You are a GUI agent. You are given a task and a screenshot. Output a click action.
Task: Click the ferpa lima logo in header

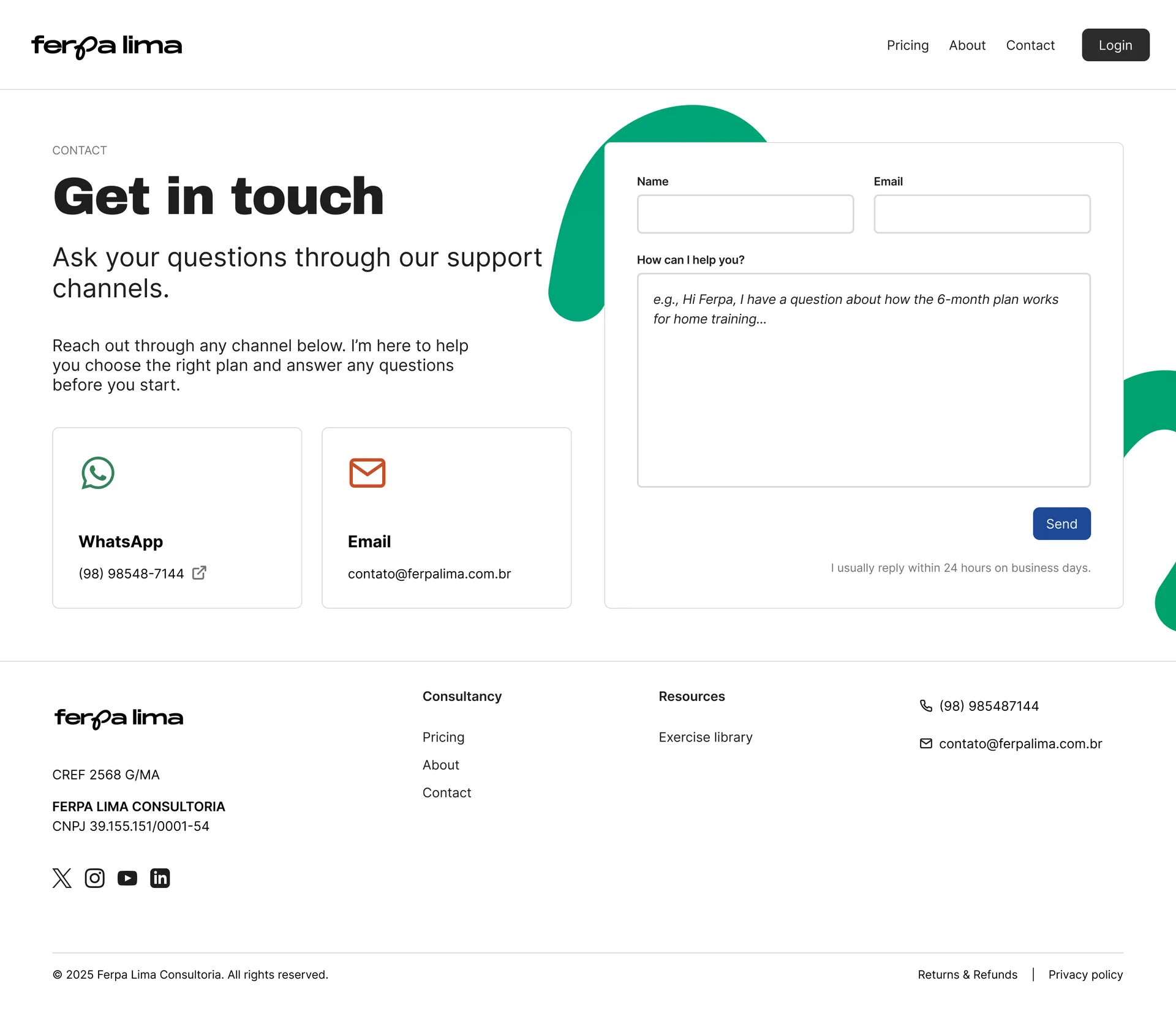click(107, 46)
